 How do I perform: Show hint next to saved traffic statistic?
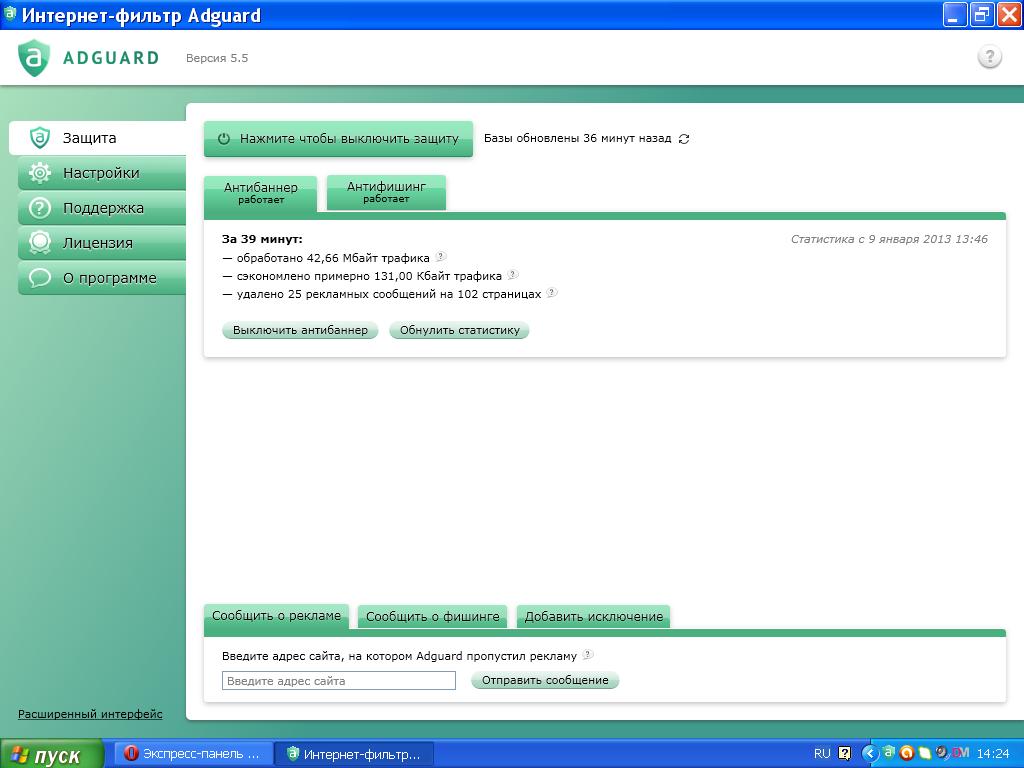pos(513,275)
